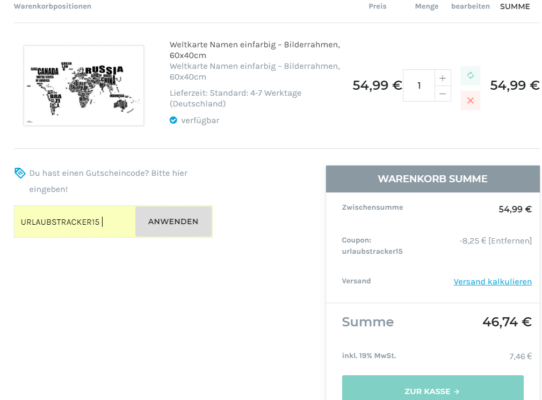Click the quantity input field showing 1
This screenshot has width=542, height=400.
click(419, 85)
